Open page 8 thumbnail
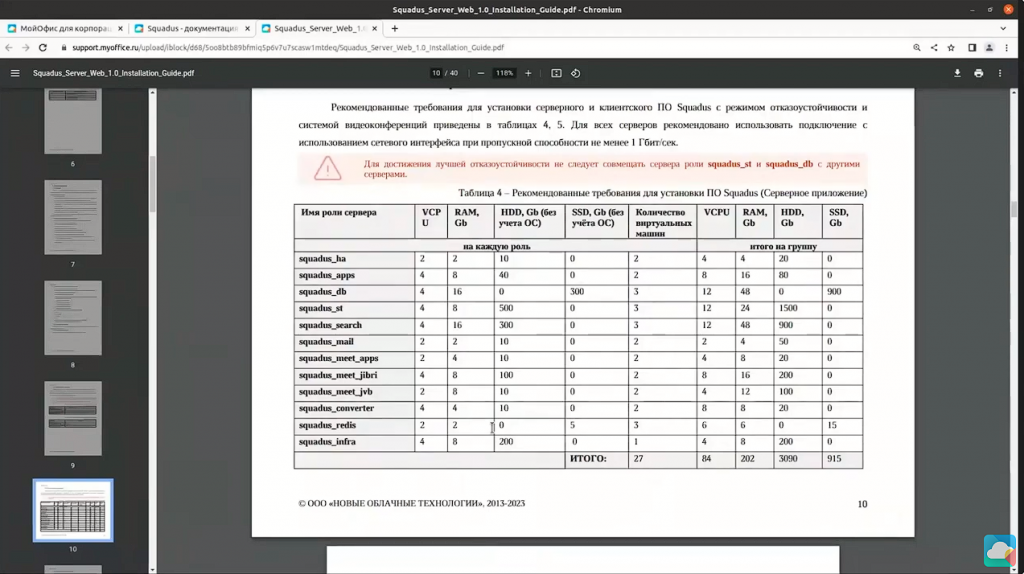This screenshot has height=574, width=1024. point(73,318)
